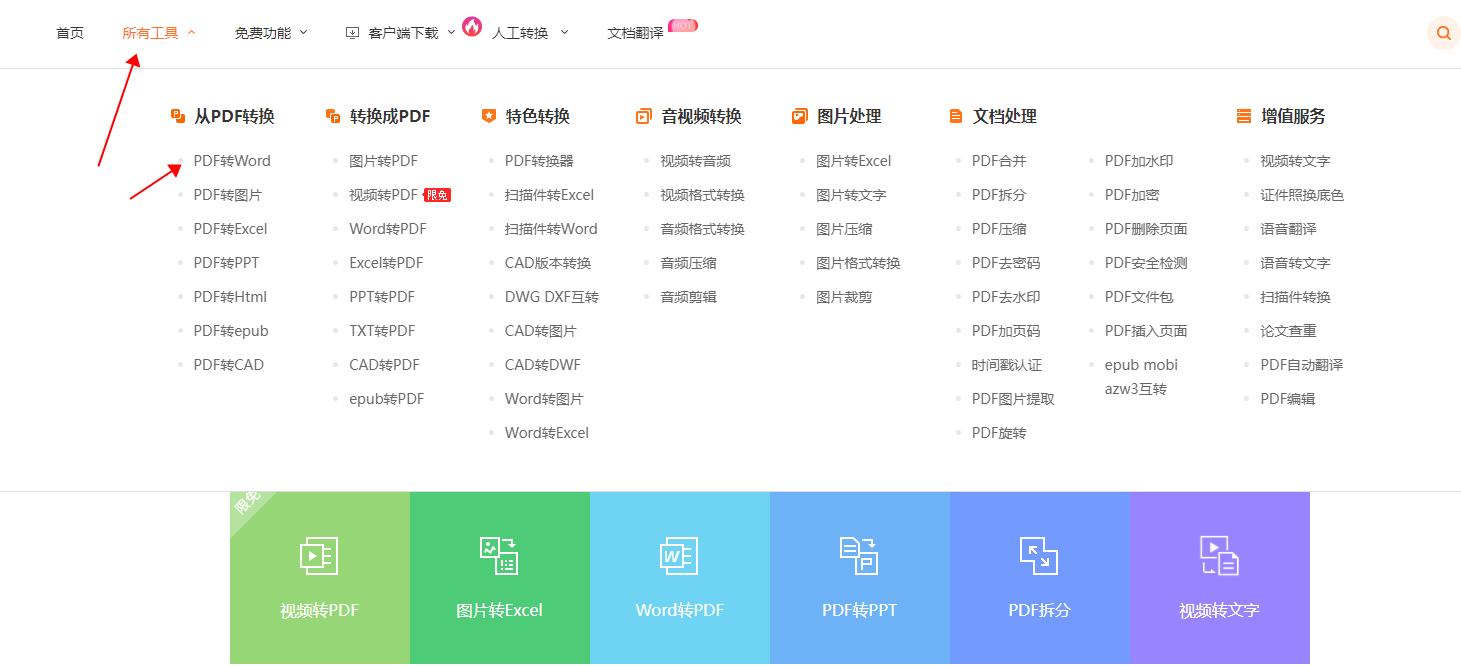Open the 人工转换 menu
Image resolution: width=1461 pixels, height=666 pixels.
(x=520, y=33)
